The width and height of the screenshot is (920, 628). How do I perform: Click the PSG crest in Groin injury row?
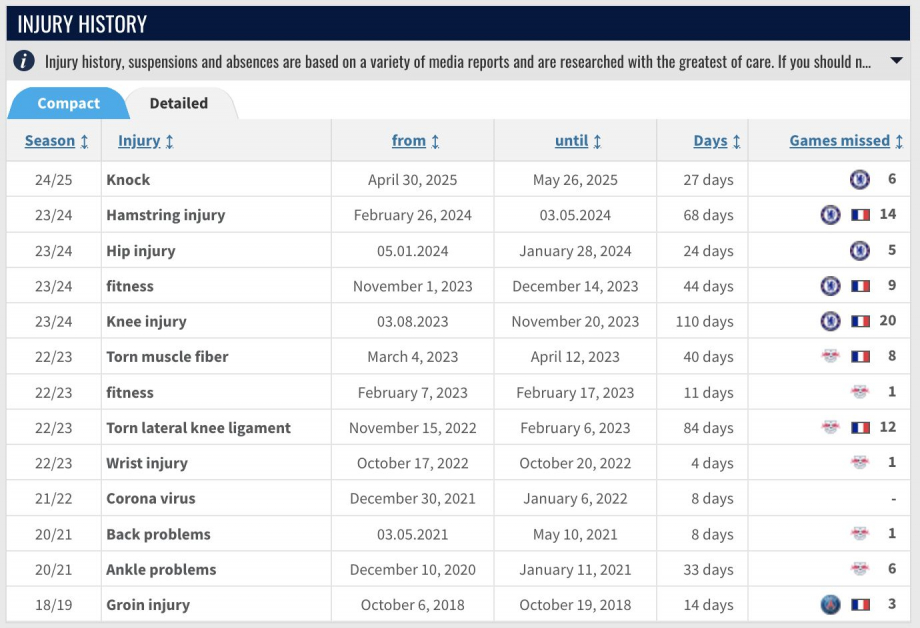click(x=830, y=604)
